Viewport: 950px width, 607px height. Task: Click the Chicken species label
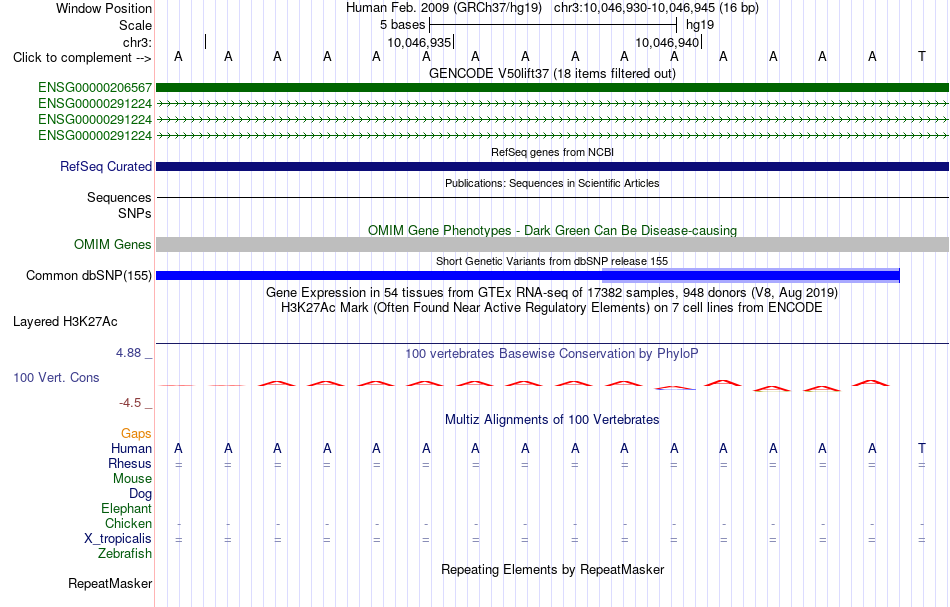(128, 523)
